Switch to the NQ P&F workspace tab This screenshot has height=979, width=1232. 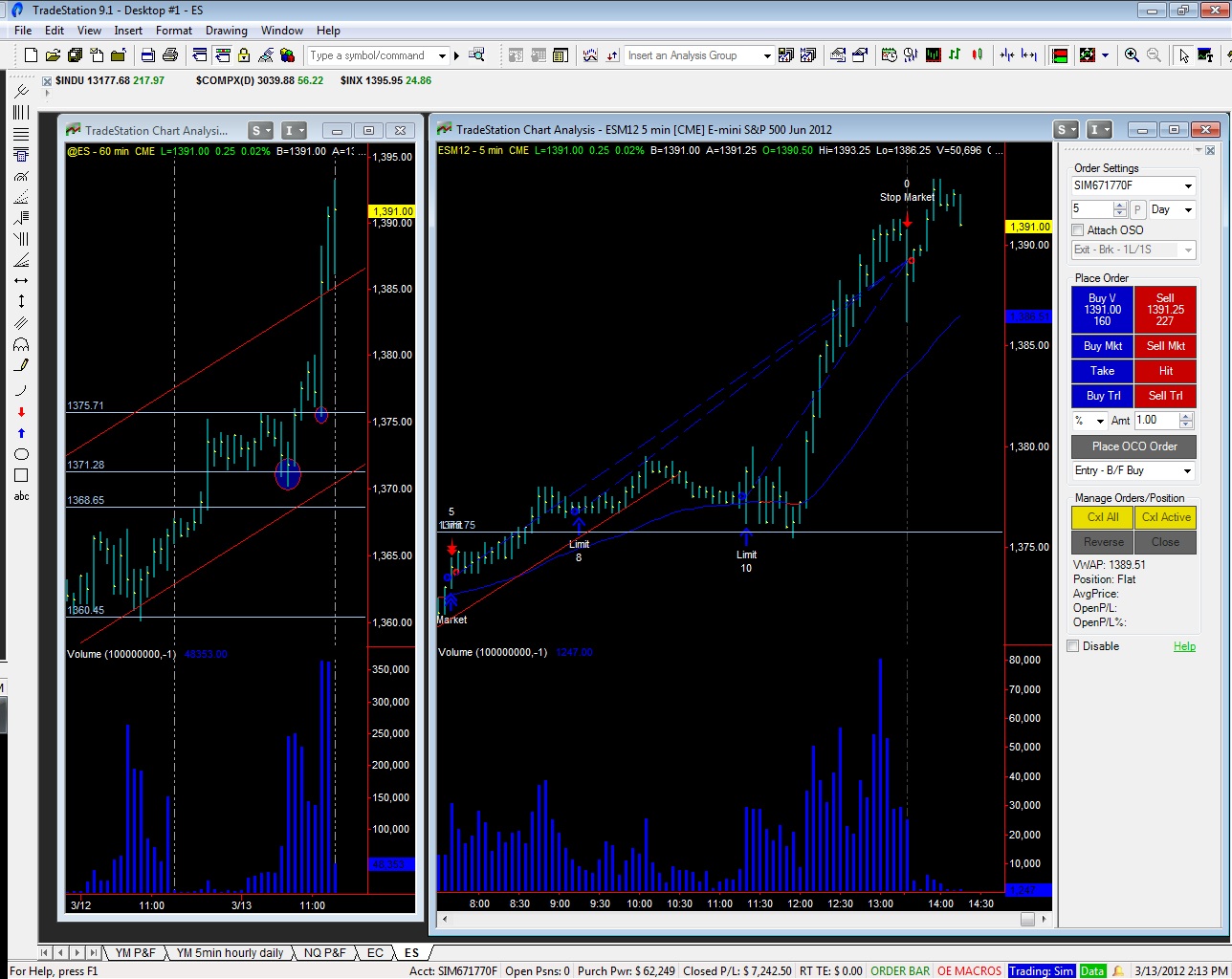(325, 952)
